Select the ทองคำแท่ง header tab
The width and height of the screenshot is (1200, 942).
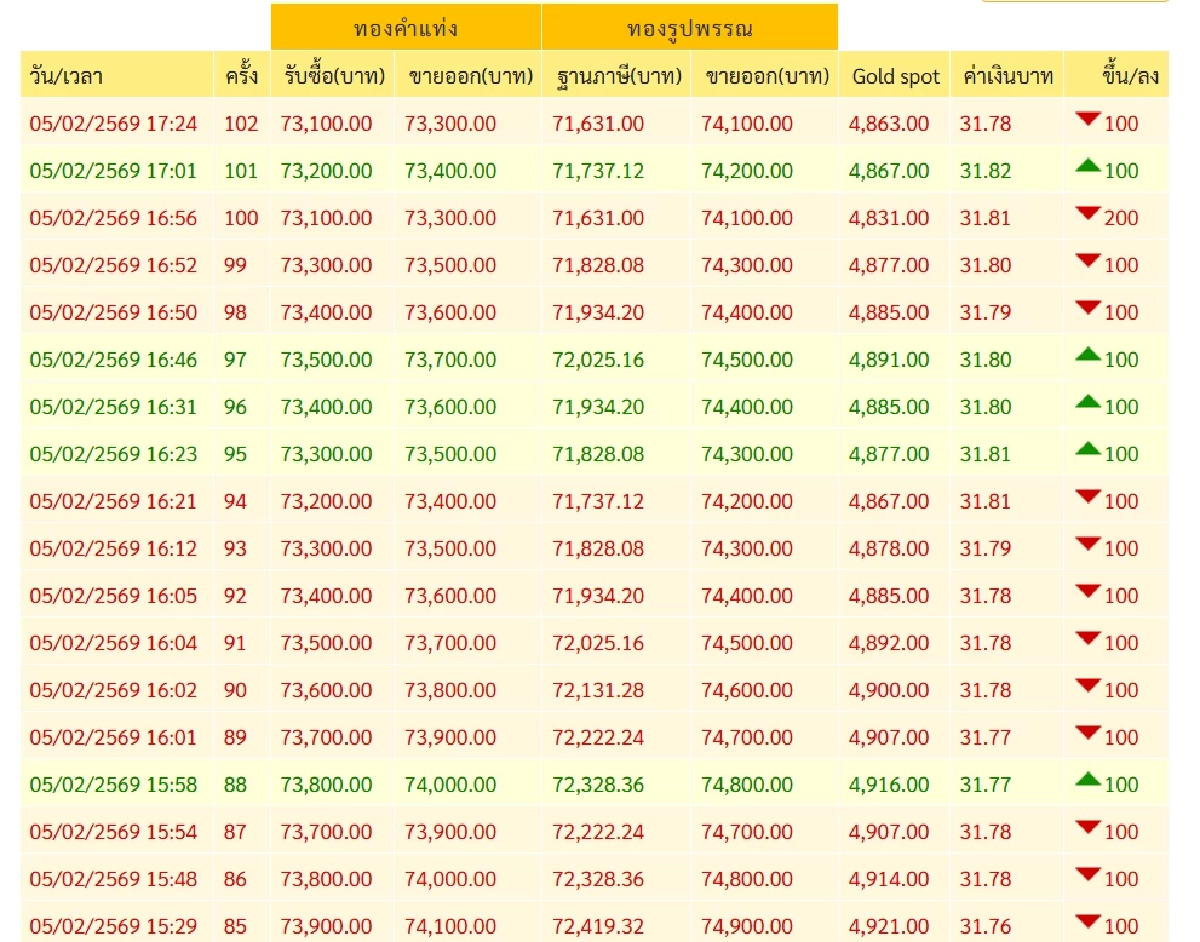405,28
